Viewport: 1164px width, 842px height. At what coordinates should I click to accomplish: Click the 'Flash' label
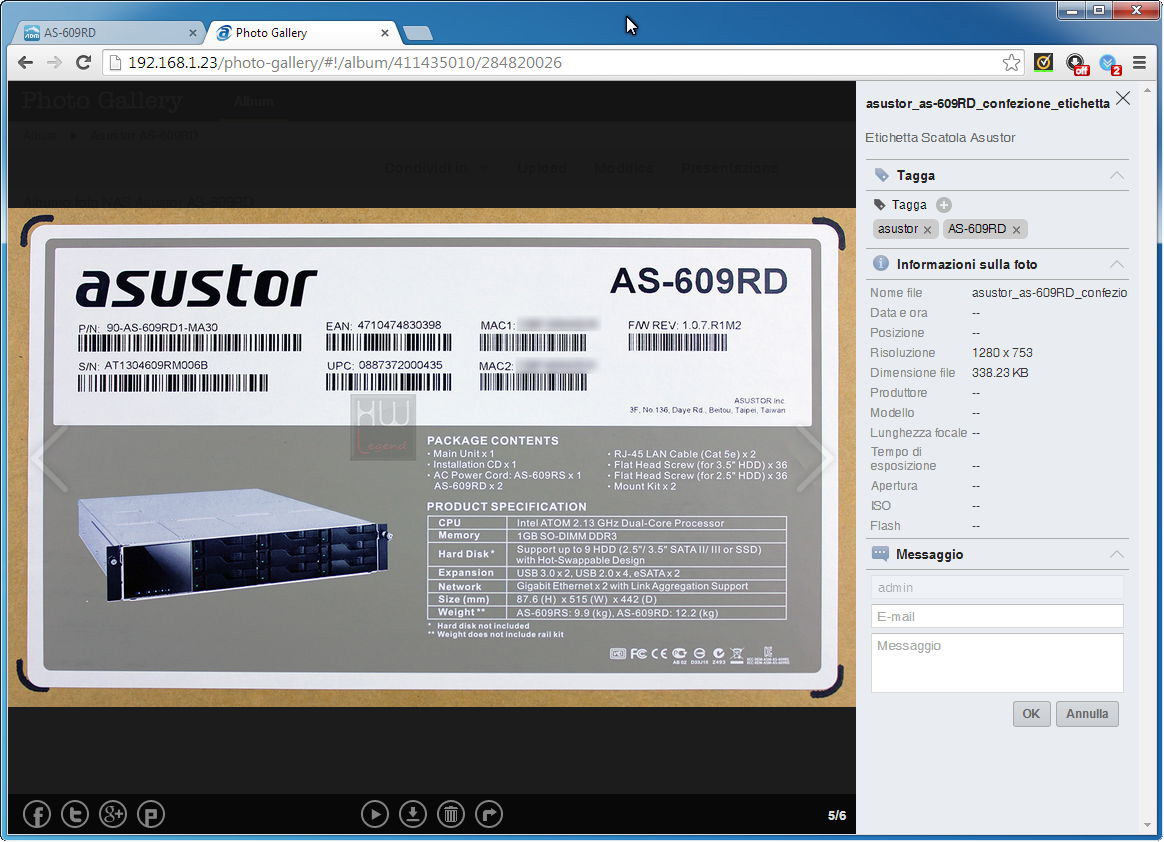tap(885, 526)
